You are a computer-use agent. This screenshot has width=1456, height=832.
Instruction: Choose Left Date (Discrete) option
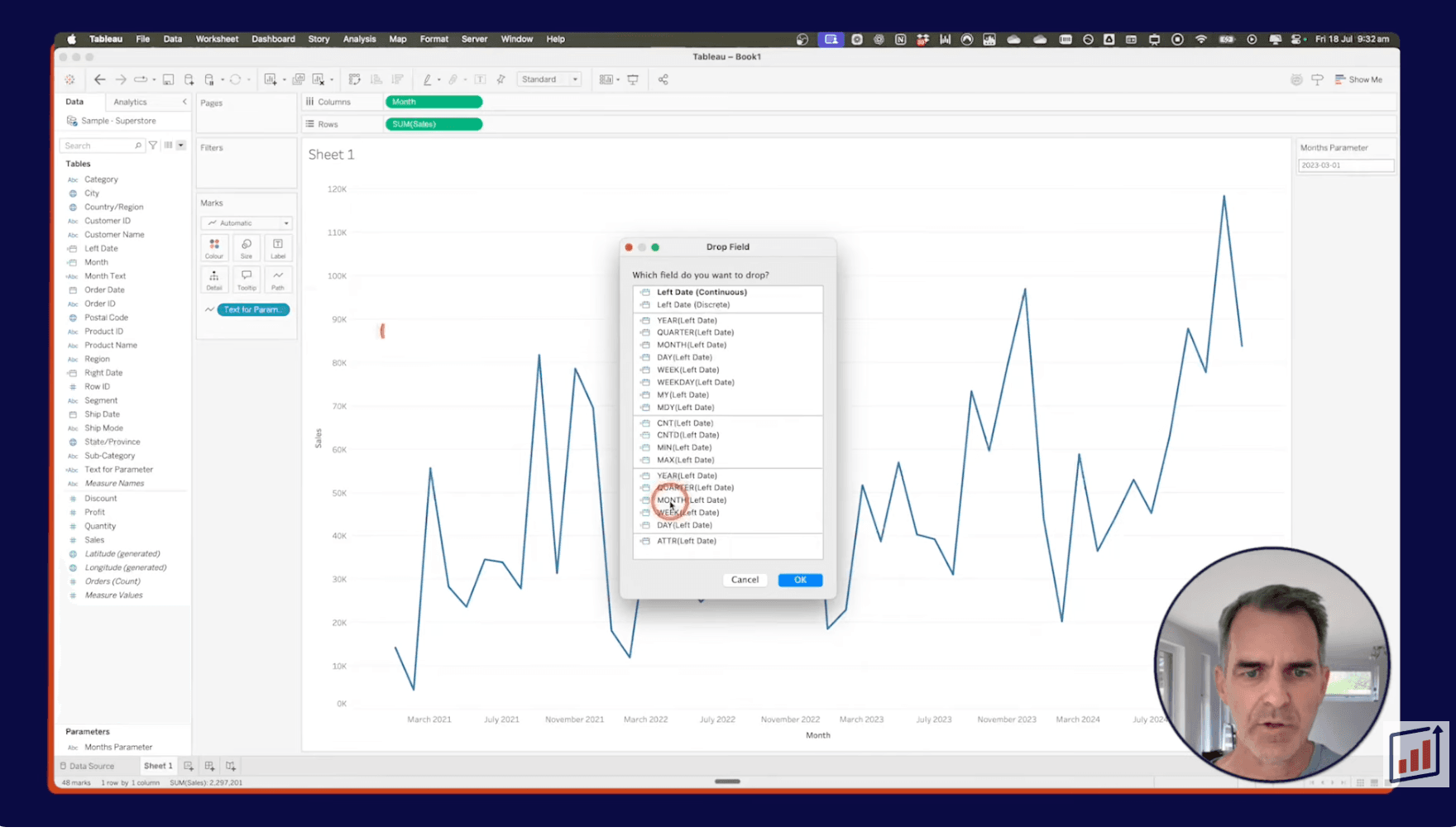(x=693, y=304)
